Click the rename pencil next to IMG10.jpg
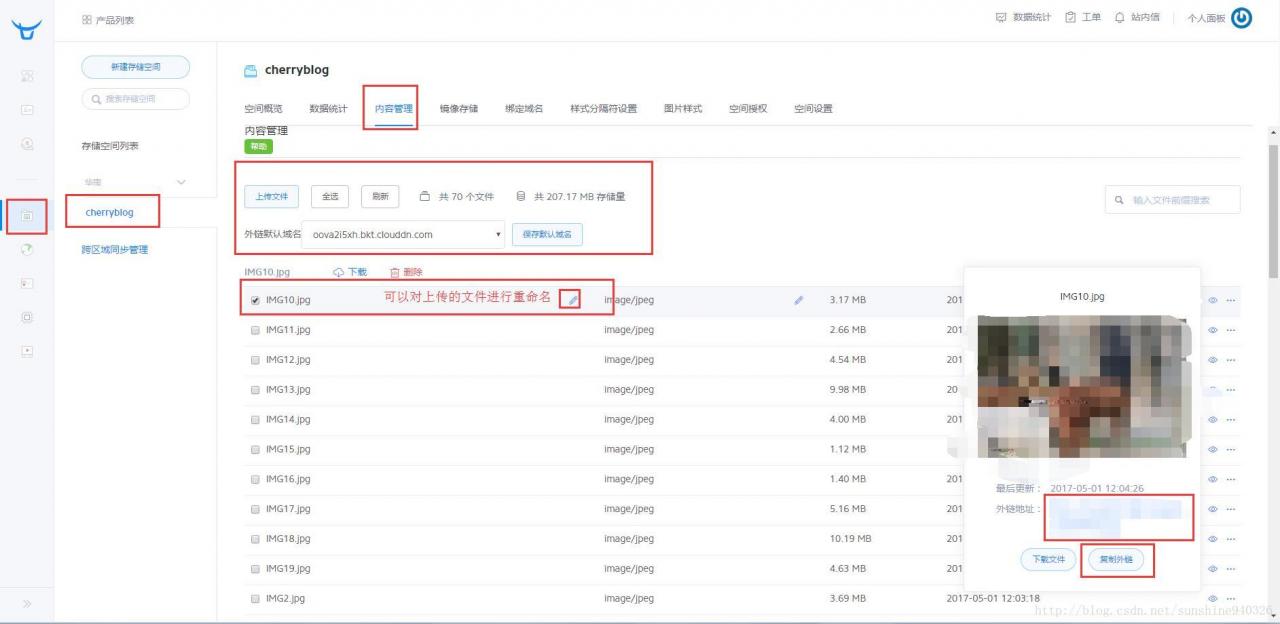The width and height of the screenshot is (1280, 624). point(573,300)
